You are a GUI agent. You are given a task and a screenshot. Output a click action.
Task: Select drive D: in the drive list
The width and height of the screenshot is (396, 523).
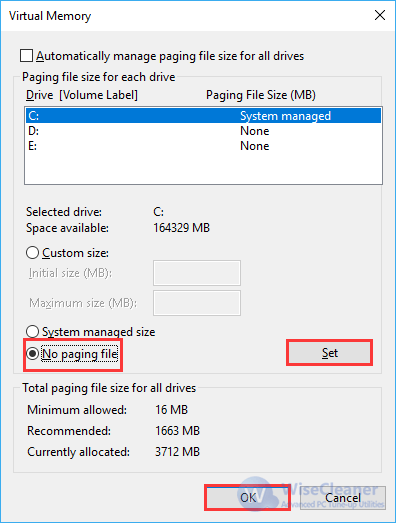(203, 131)
